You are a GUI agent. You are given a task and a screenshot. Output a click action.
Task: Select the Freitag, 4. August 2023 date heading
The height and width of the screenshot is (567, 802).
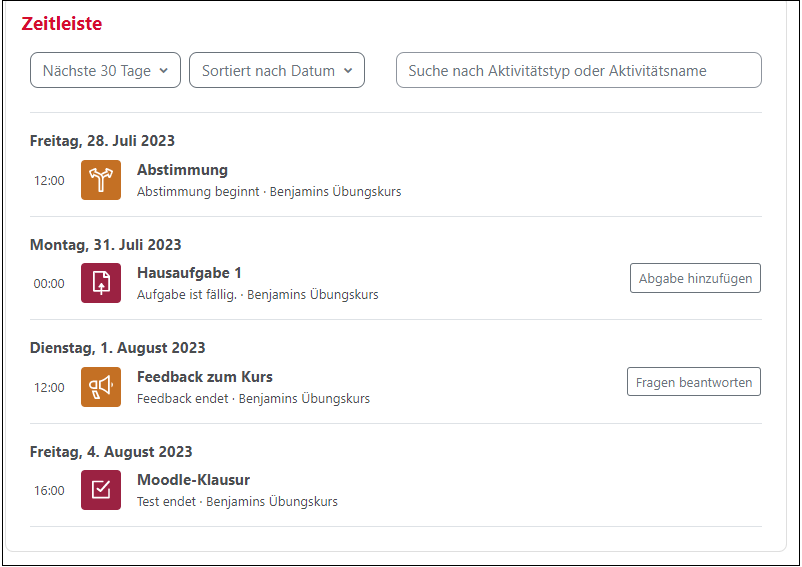tap(111, 452)
